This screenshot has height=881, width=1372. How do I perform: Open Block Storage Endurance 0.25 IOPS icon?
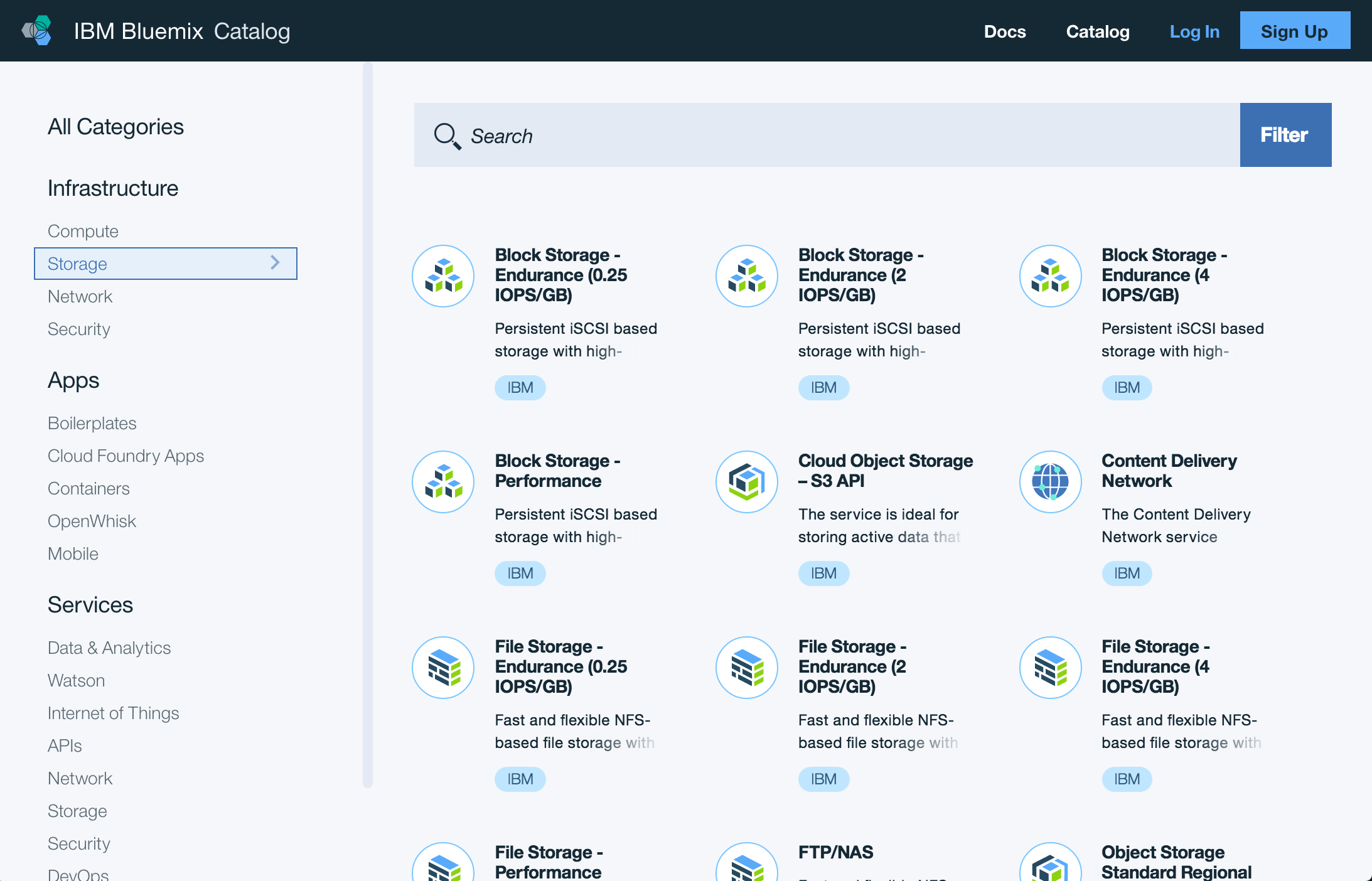coord(443,276)
